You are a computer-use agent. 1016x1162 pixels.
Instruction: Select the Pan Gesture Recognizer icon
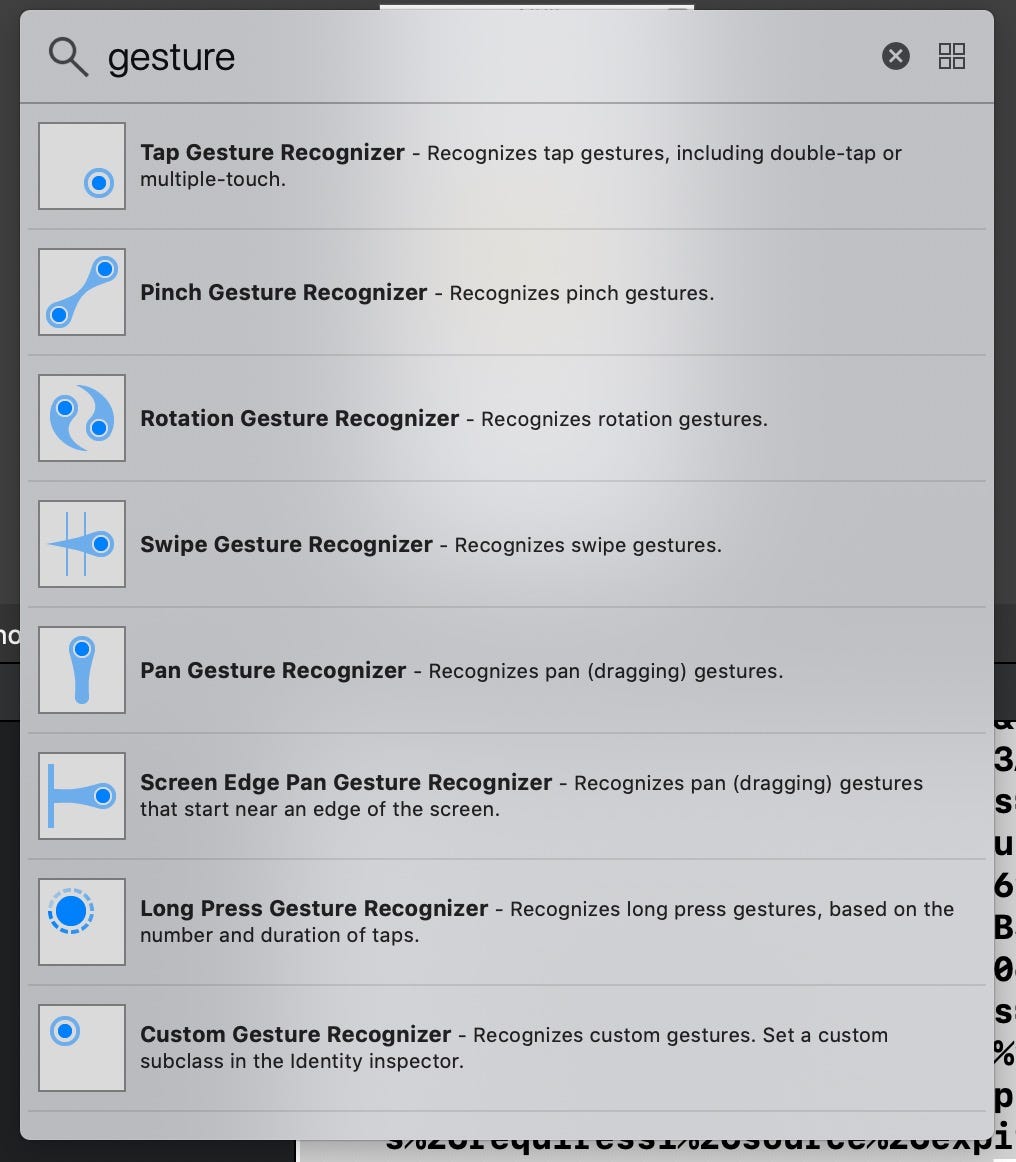point(81,670)
